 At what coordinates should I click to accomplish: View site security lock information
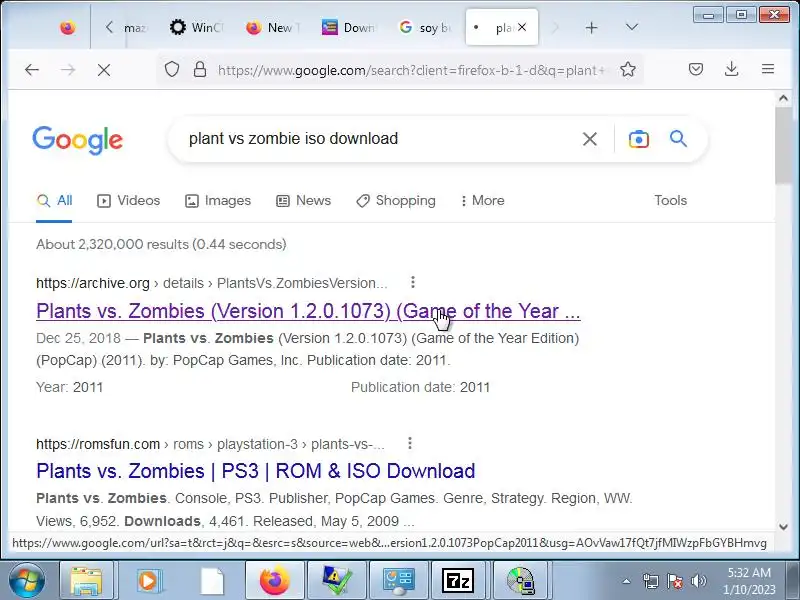click(200, 69)
